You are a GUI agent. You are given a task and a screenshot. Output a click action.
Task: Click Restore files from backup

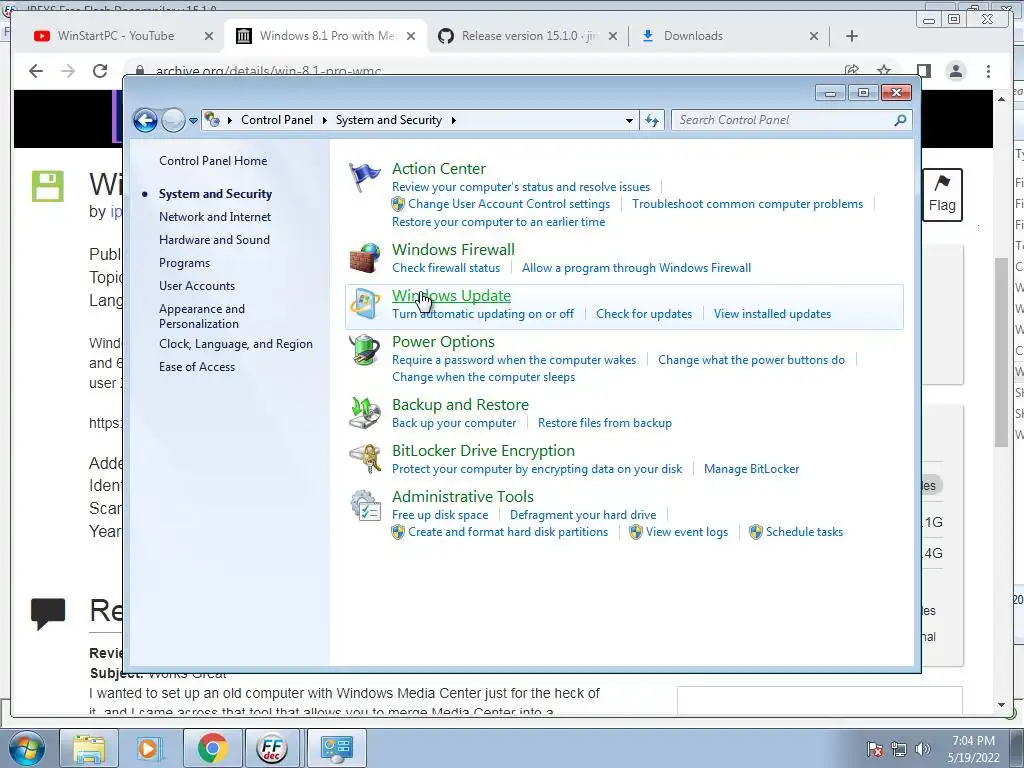click(605, 423)
